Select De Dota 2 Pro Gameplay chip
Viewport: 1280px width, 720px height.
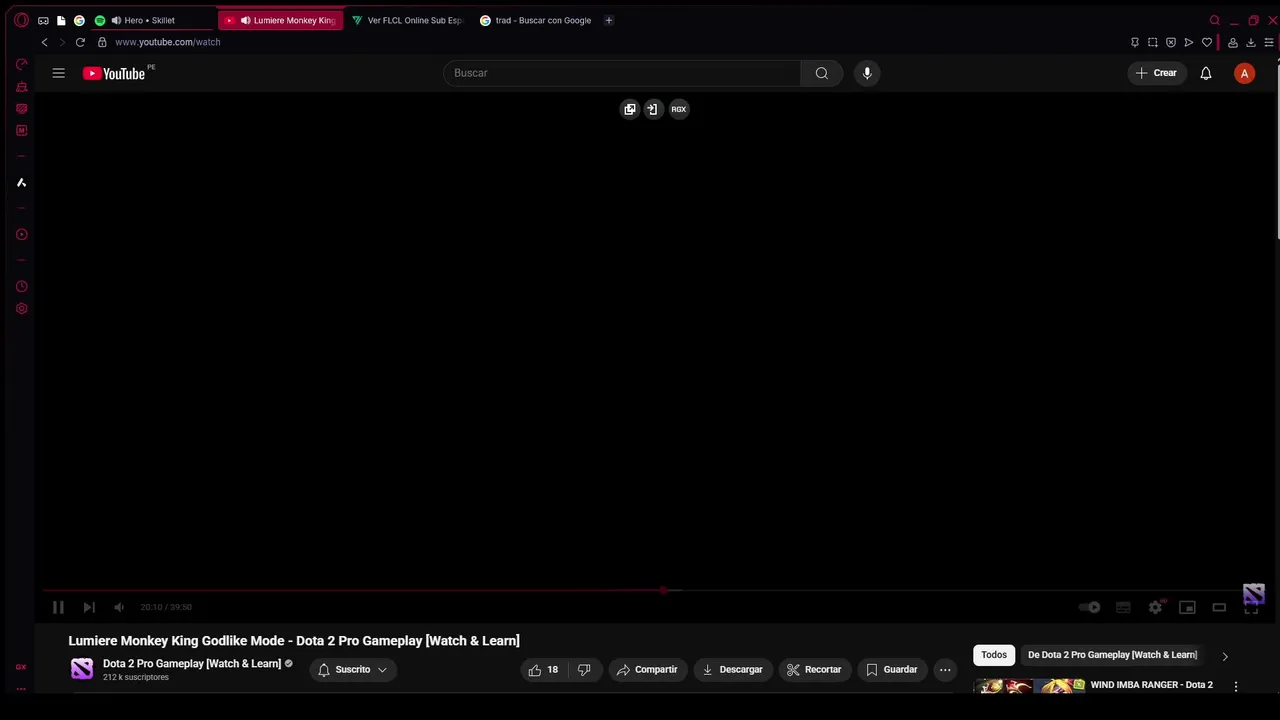(x=1112, y=655)
